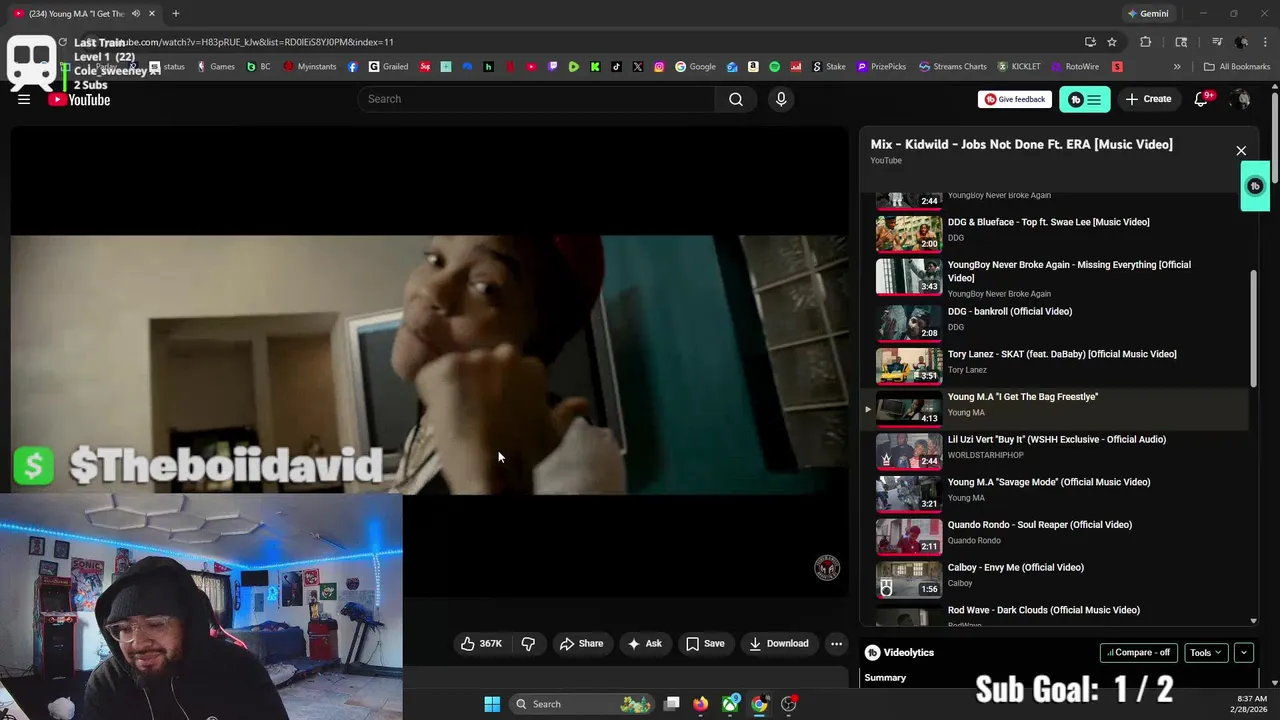1280x720 pixels.
Task: Show more bookmarks with the chevron
Action: (1177, 67)
